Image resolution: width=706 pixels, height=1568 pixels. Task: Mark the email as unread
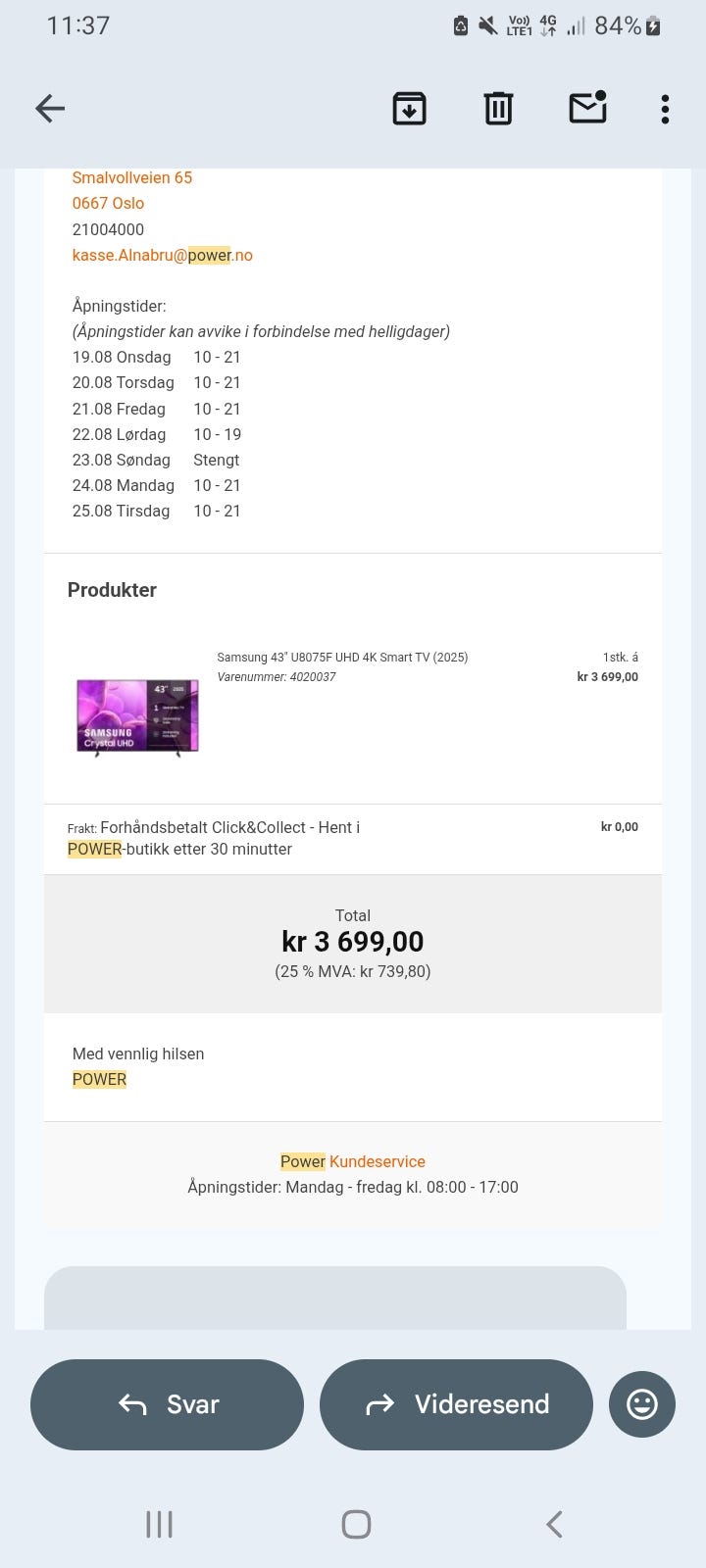(587, 107)
